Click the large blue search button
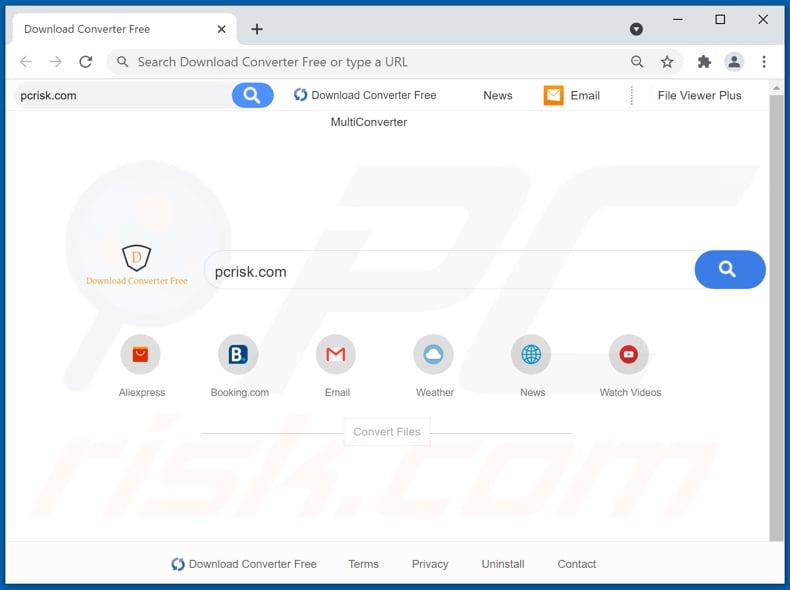The width and height of the screenshot is (790, 590). point(730,270)
